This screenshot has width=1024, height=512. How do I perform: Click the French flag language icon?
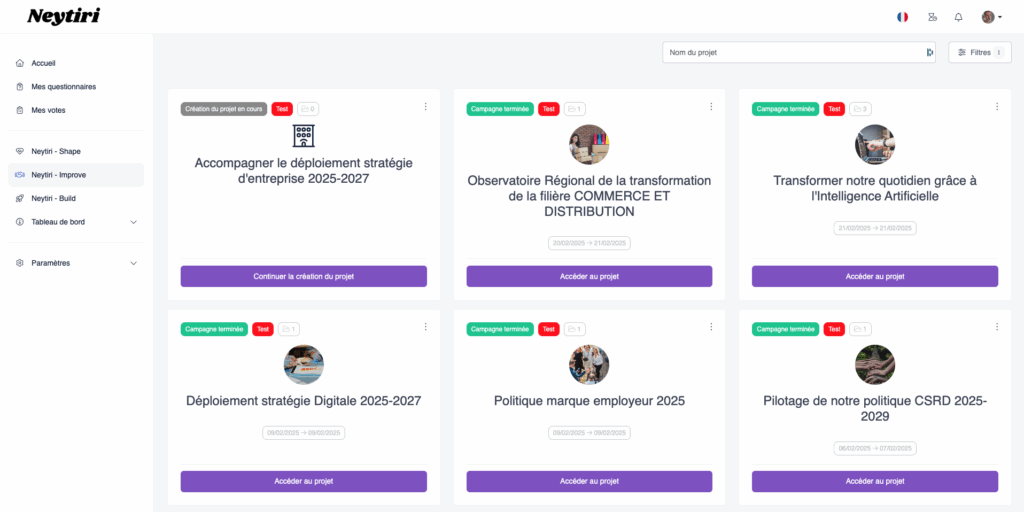902,17
